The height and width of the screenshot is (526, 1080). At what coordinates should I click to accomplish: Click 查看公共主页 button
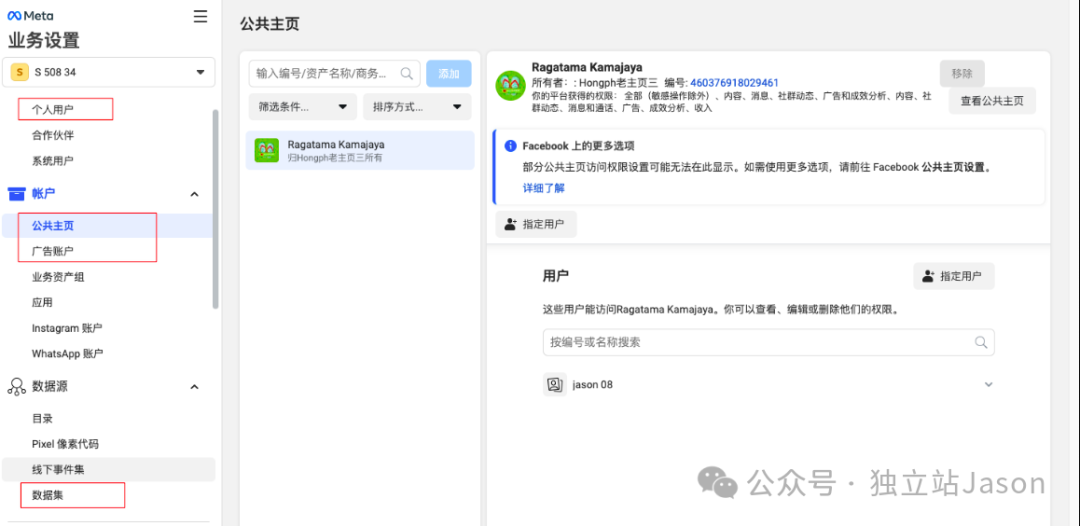(992, 101)
